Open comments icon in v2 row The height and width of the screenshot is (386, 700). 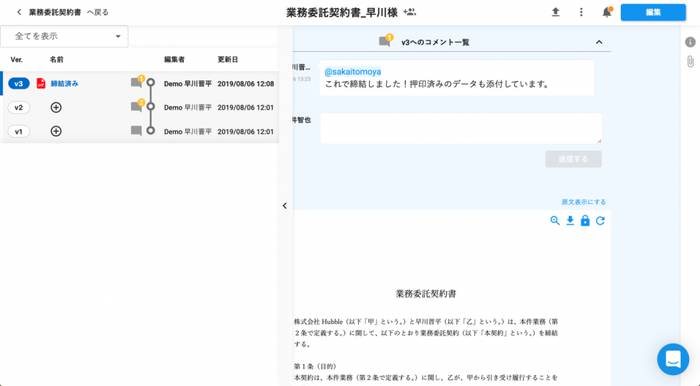[137, 106]
